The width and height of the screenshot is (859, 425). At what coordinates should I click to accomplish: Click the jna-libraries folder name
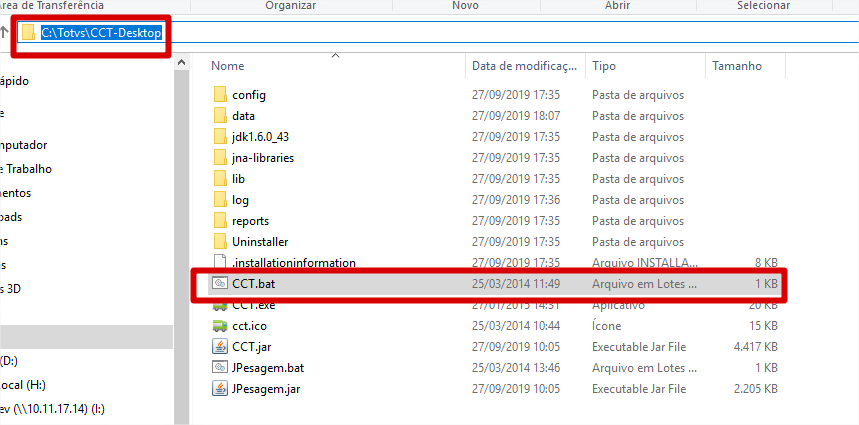pyautogui.click(x=263, y=158)
